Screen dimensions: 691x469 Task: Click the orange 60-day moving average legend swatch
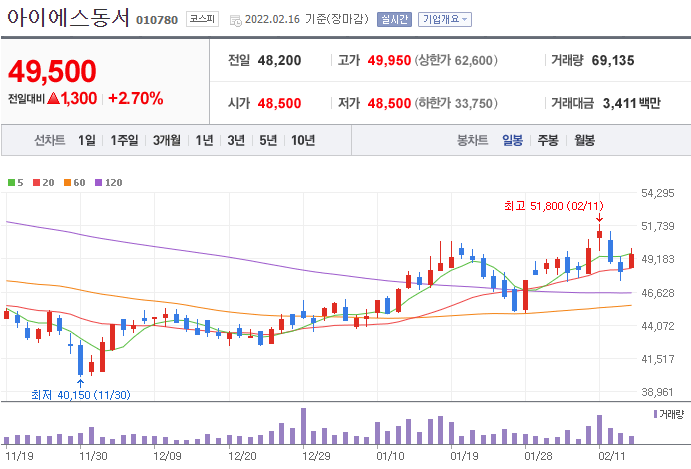point(67,182)
